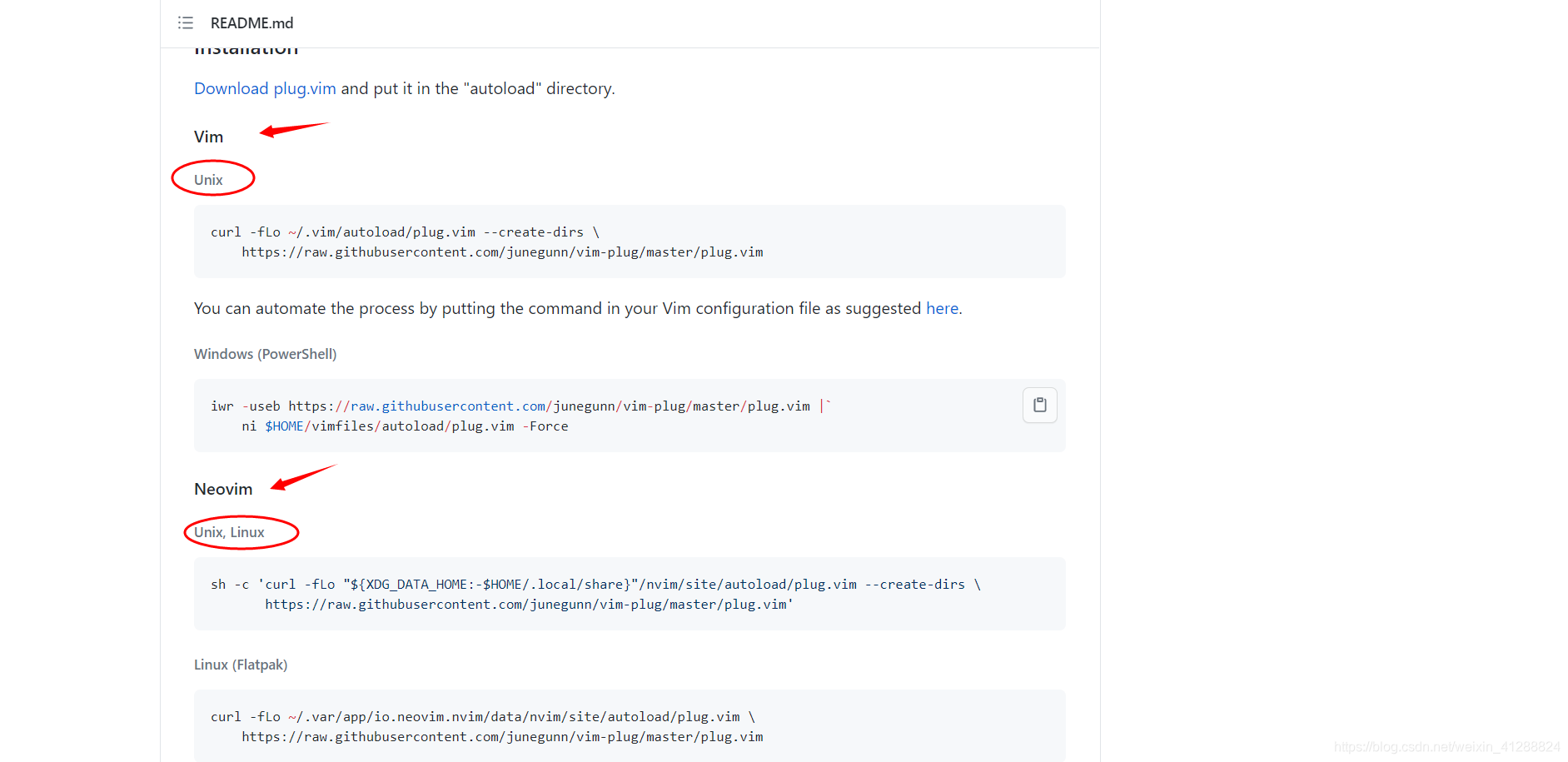This screenshot has width=1568, height=762.
Task: Click the 'Windows (PowerShell)' subheading
Action: click(x=265, y=354)
